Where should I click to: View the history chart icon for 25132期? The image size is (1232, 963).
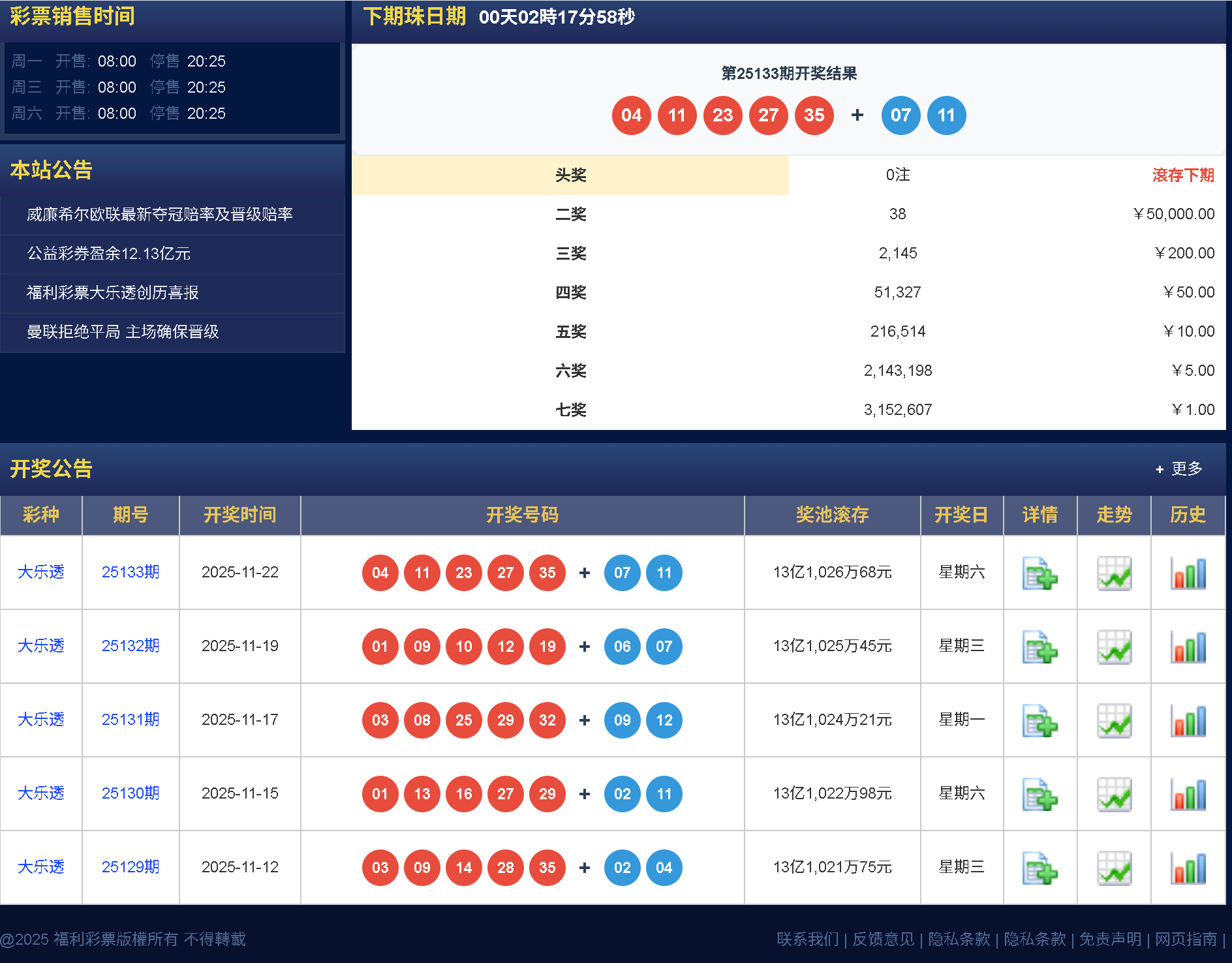(1188, 647)
